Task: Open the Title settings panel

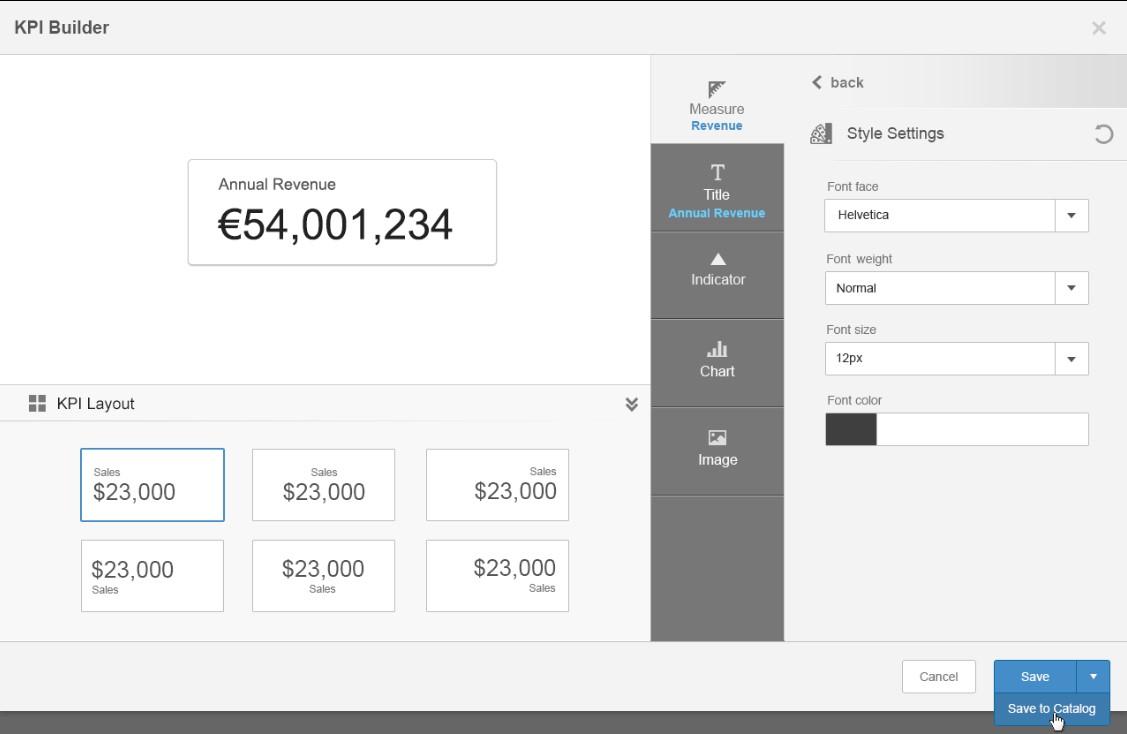Action: (x=716, y=186)
